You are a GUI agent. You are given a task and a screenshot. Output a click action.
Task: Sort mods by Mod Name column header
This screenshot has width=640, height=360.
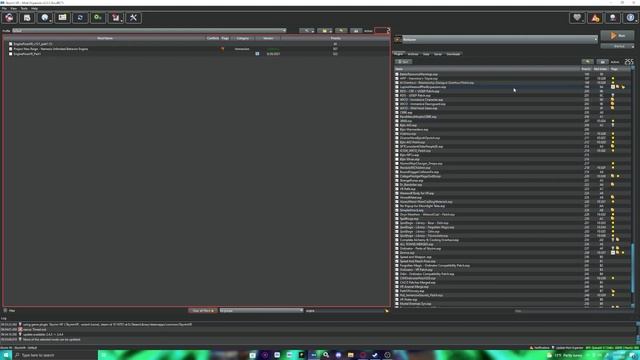coord(105,38)
